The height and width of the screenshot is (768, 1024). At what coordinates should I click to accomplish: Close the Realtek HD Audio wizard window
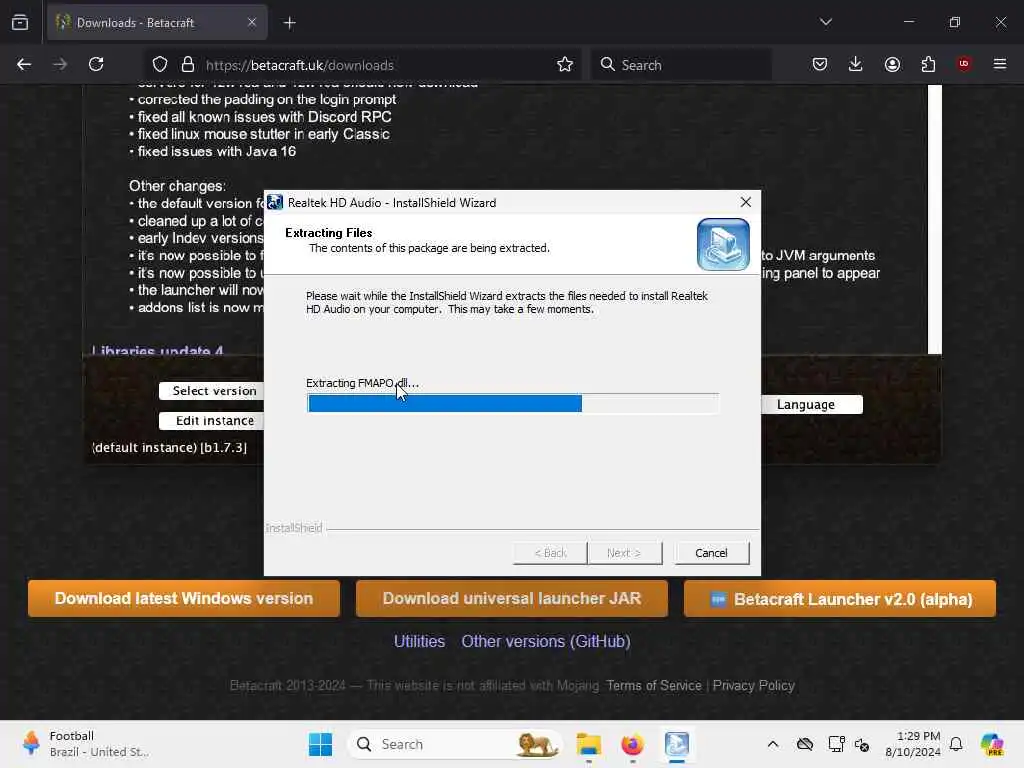(746, 202)
